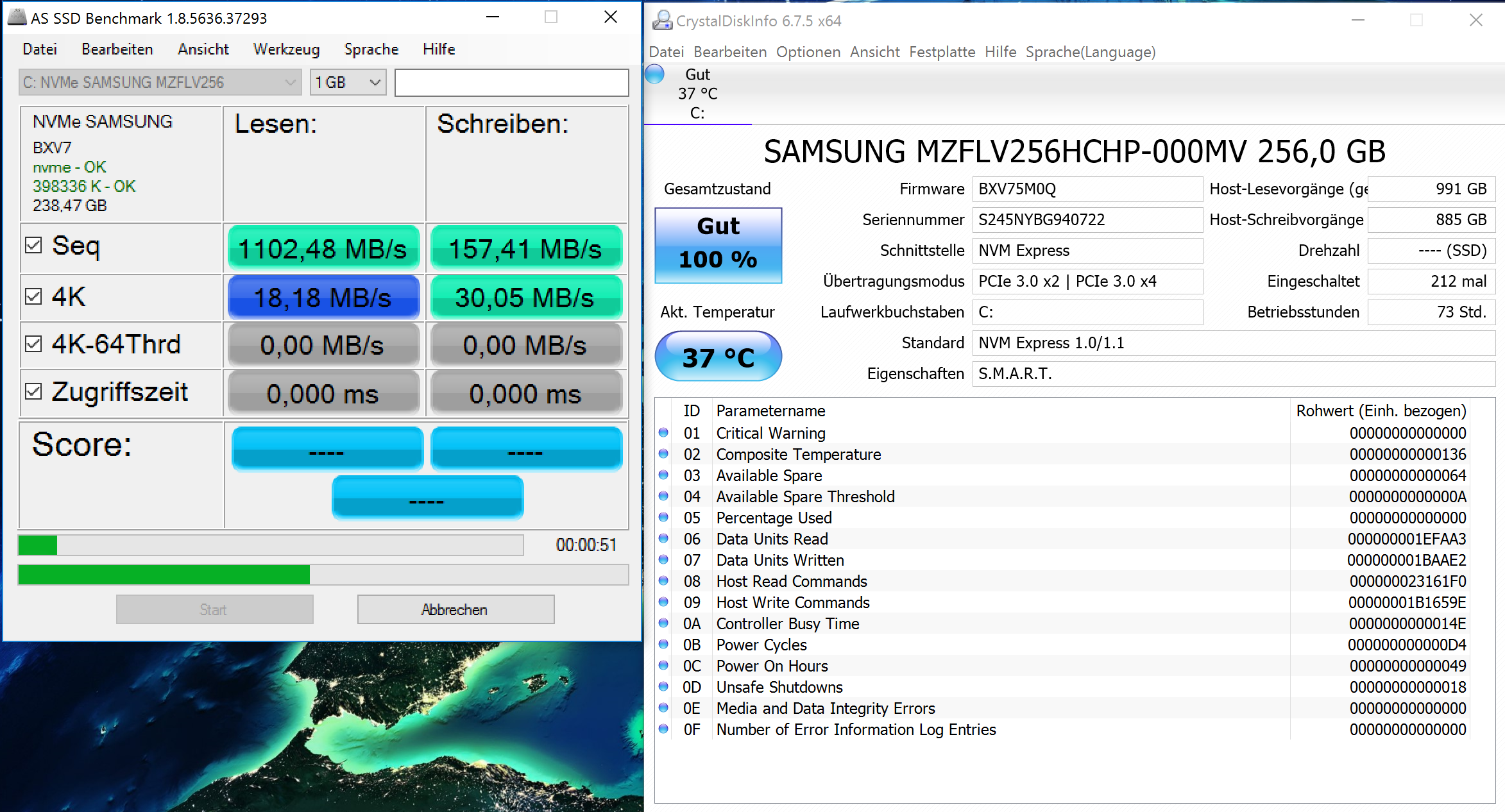This screenshot has width=1505, height=812.
Task: Click the status dot for Power On Hours
Action: (x=664, y=666)
